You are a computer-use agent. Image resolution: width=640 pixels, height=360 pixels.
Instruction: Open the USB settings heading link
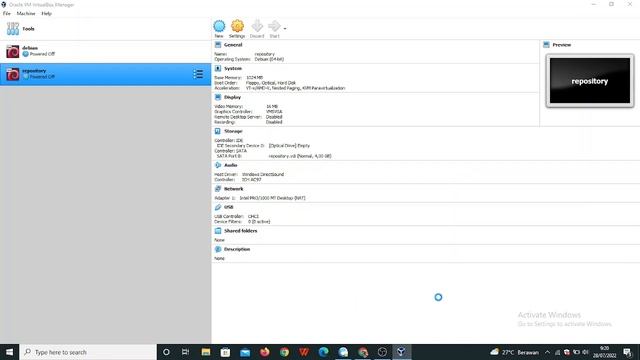pos(229,207)
